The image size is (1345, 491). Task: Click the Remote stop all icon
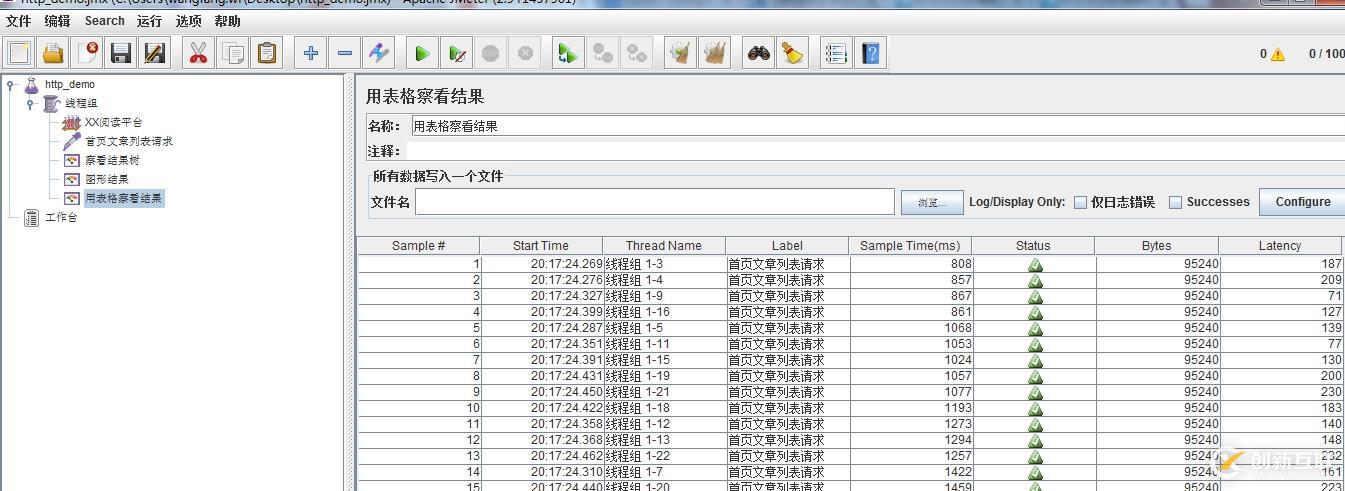602,53
